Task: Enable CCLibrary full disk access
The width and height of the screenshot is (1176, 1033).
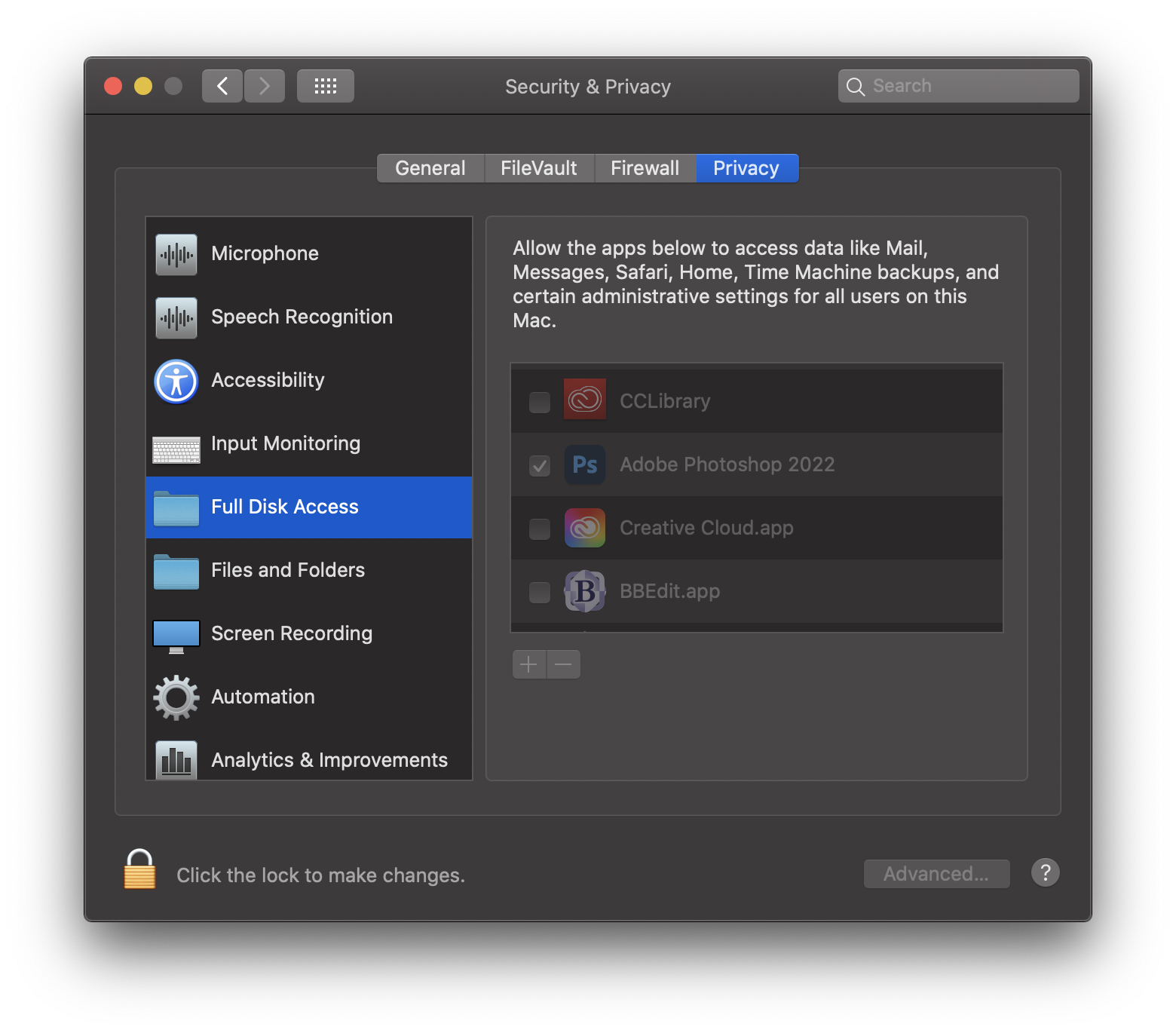Action: coord(538,403)
